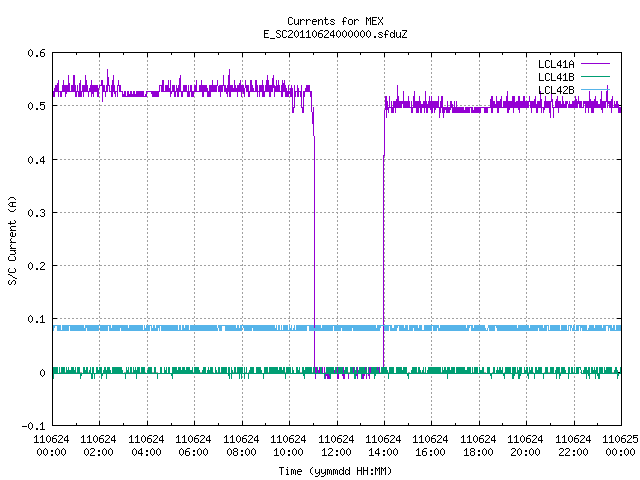Screen dimensions: 640x480
Task: Click the 110624 10:00 x-axis tick label
Action: [x=289, y=446]
